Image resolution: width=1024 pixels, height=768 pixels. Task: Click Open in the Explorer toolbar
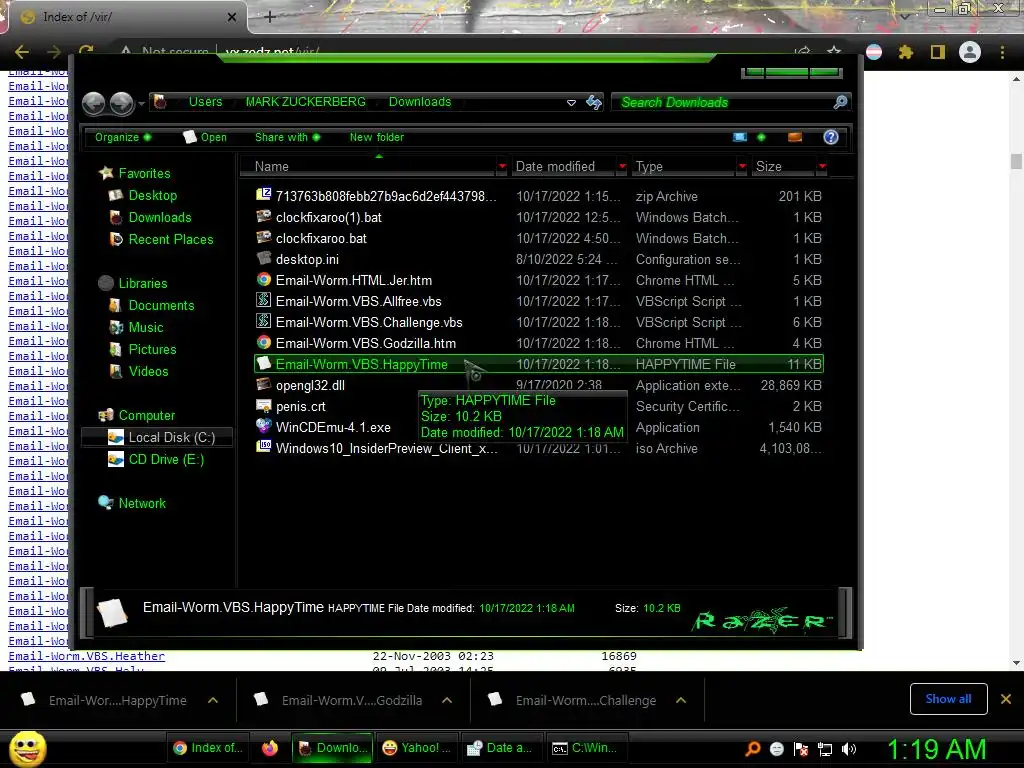coord(206,137)
